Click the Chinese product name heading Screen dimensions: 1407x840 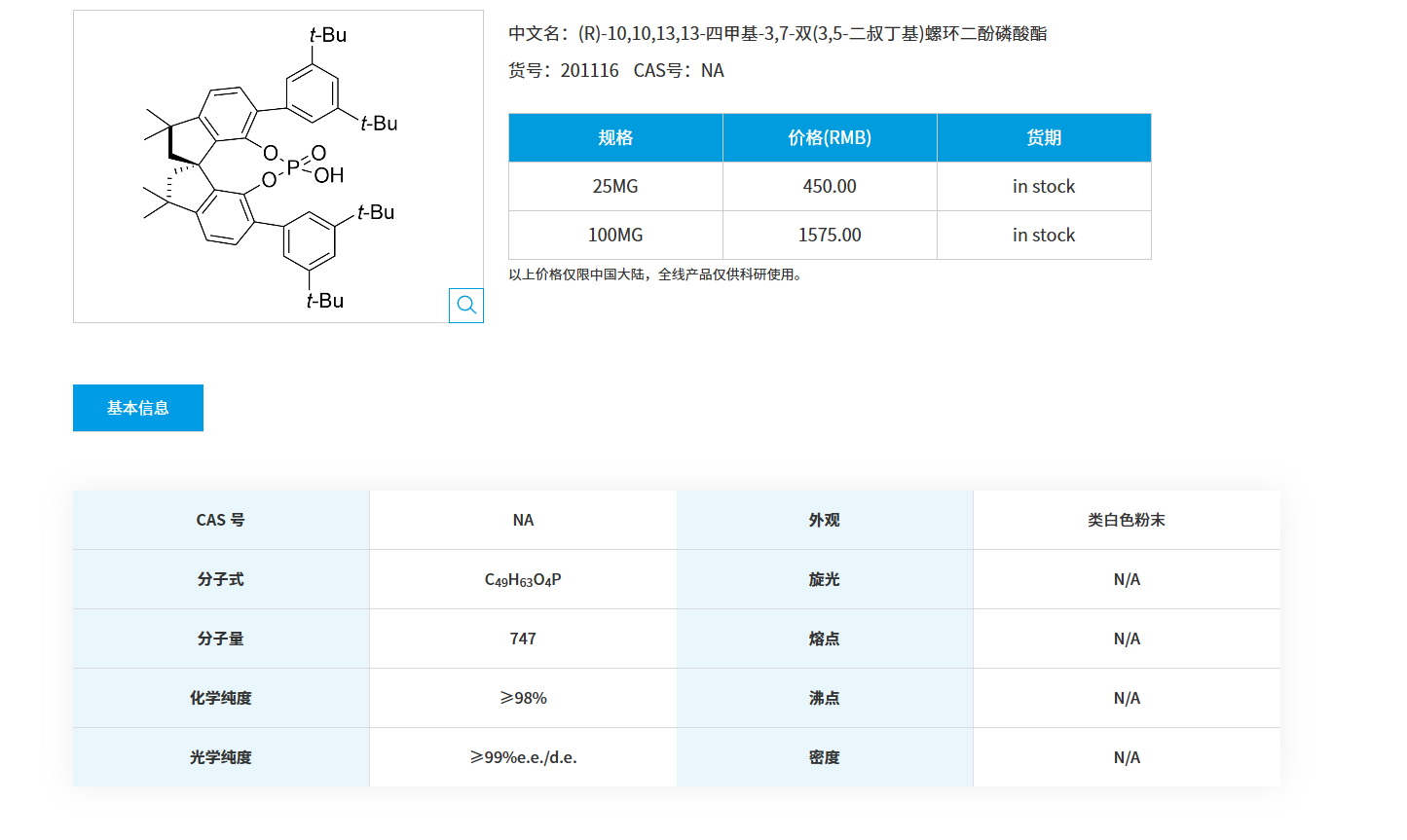776,34
